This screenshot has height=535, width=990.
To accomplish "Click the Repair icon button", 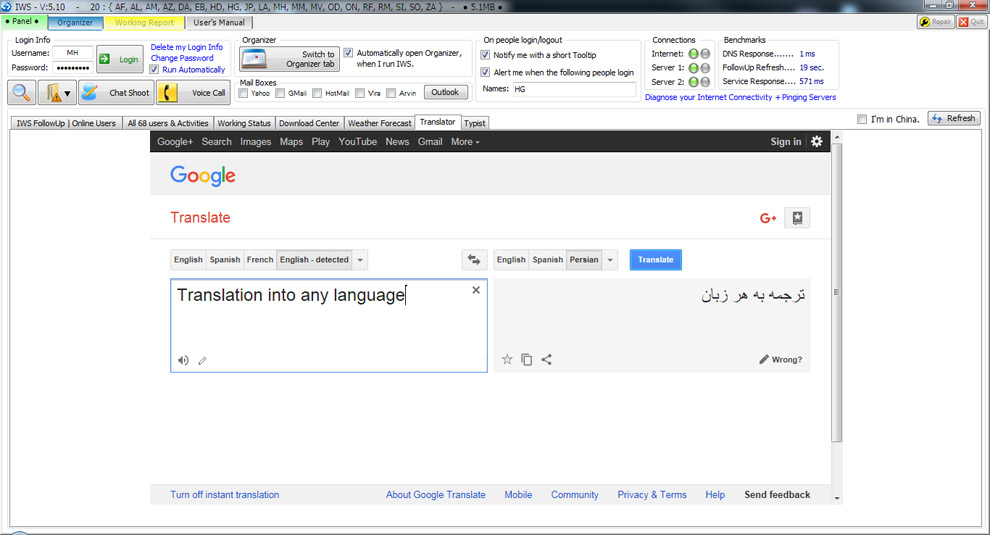I will [x=935, y=21].
